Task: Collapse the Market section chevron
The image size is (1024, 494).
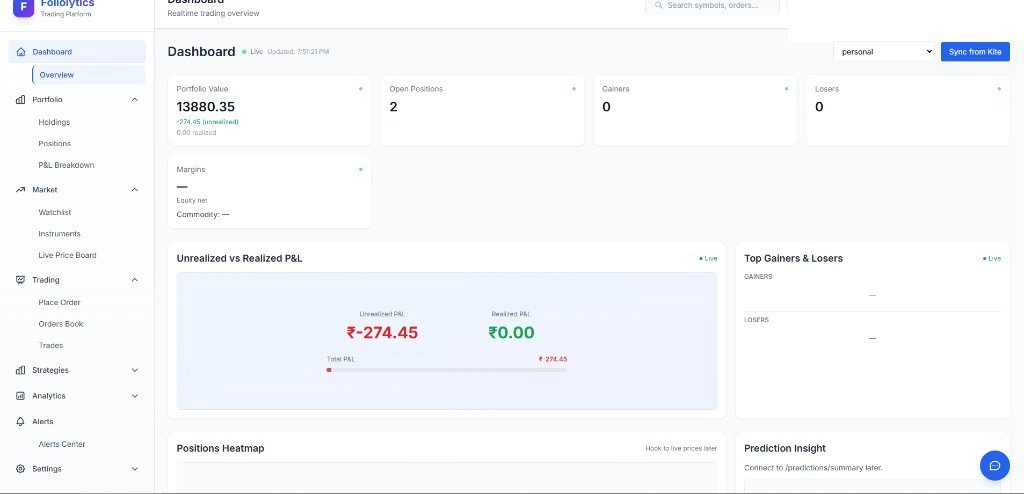Action: point(135,189)
